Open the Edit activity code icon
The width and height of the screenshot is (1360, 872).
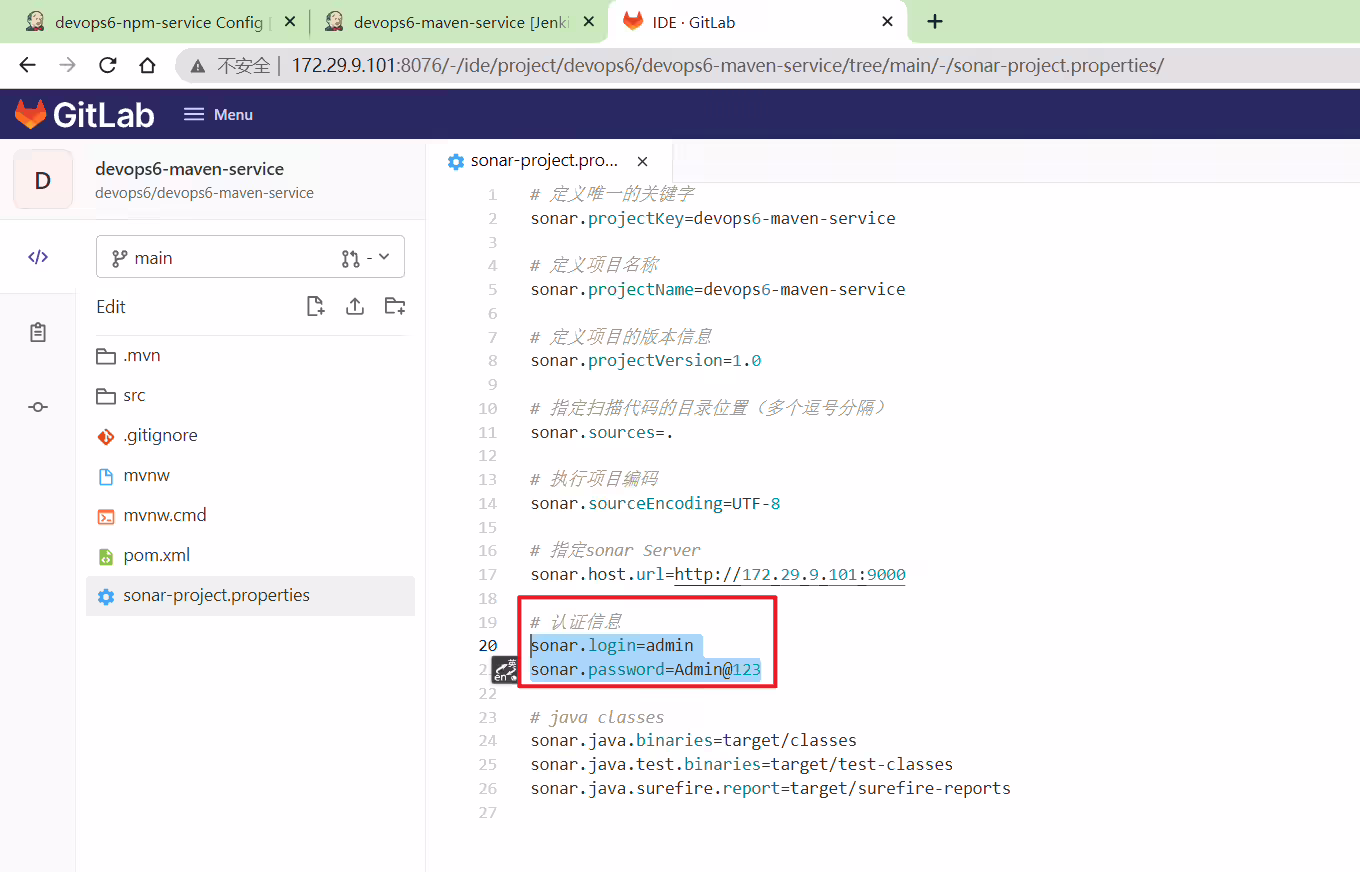click(x=38, y=257)
